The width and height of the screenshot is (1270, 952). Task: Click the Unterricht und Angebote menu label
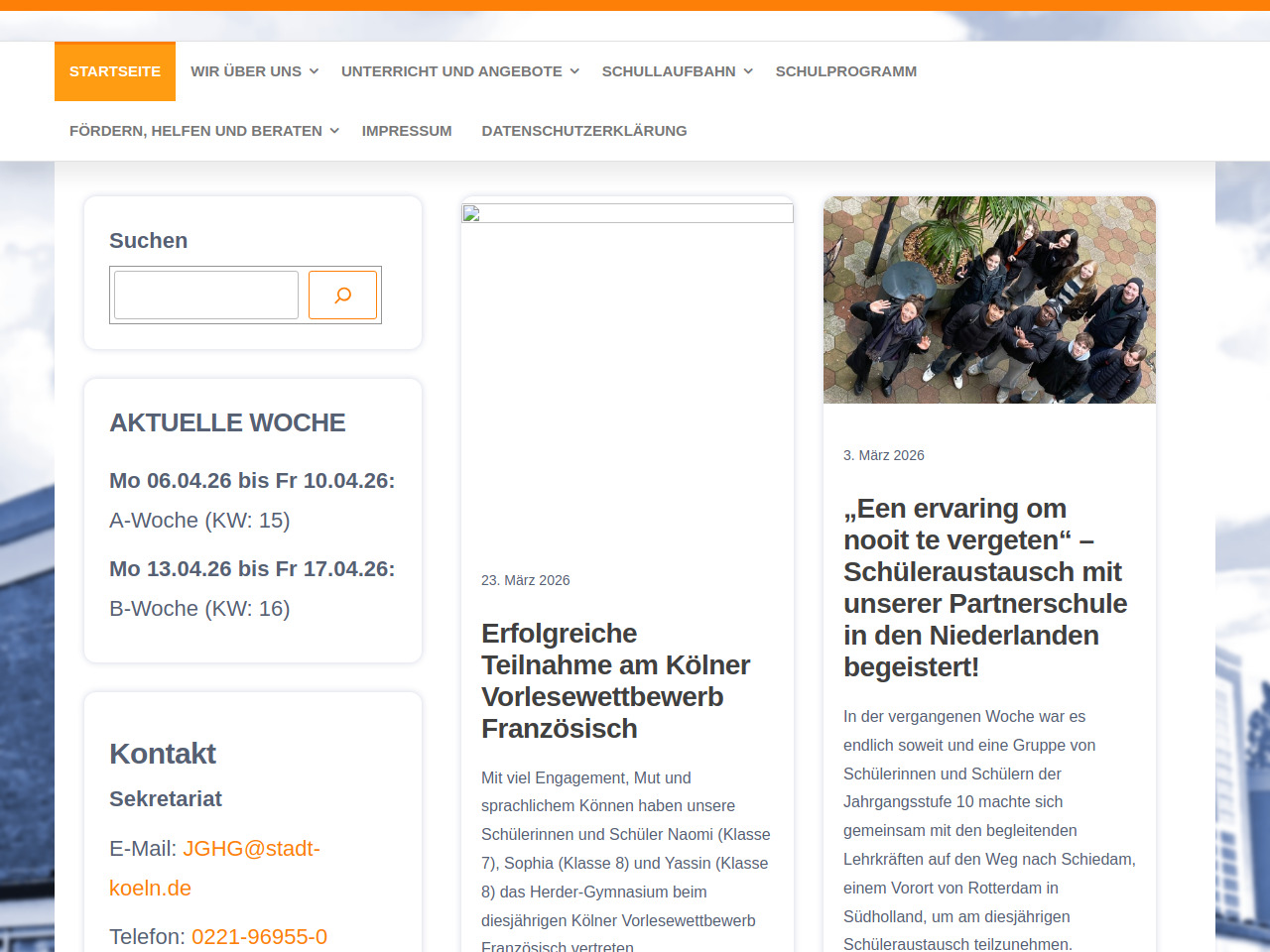[x=451, y=71]
